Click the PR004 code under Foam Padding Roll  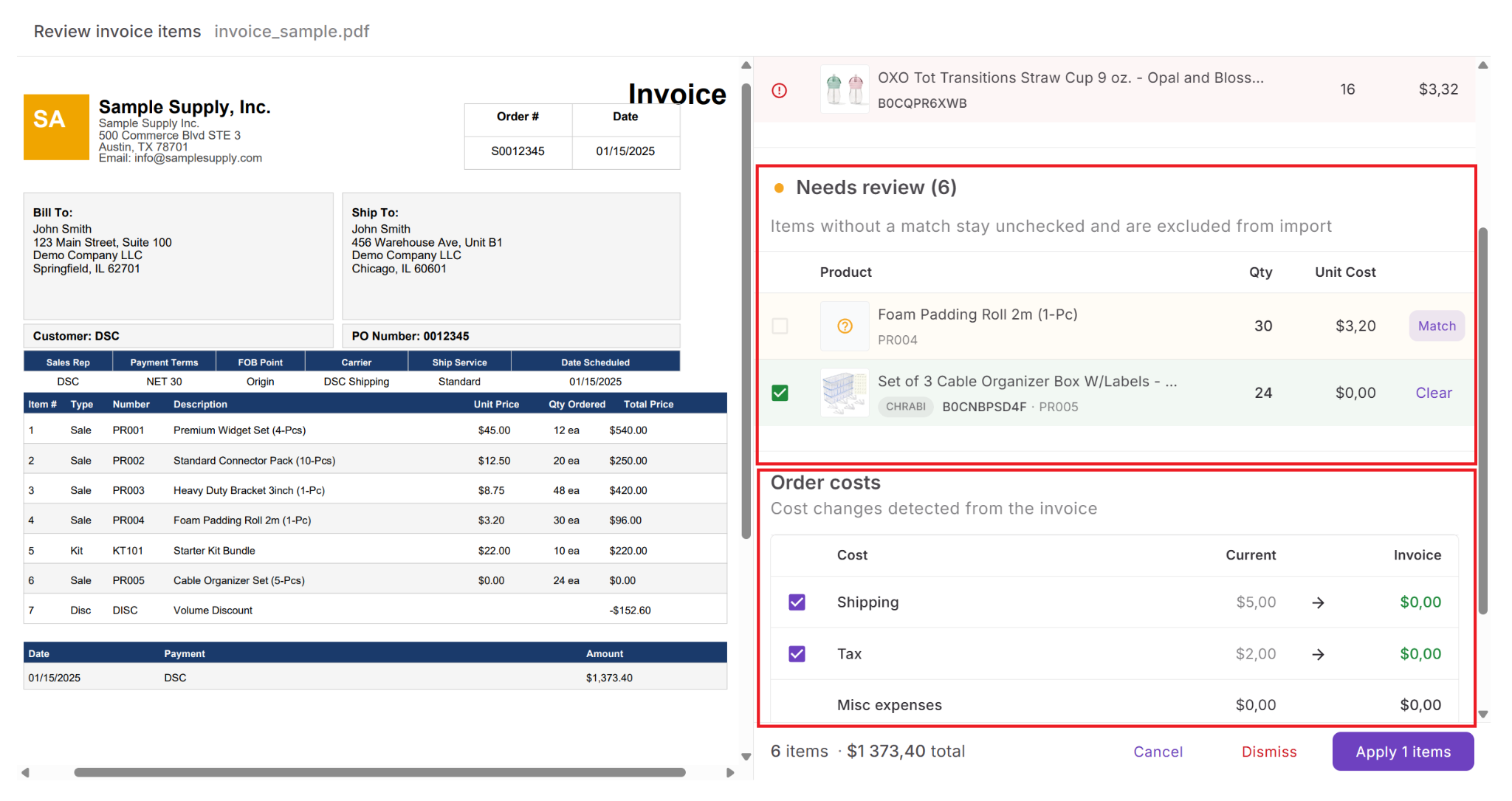pos(897,340)
